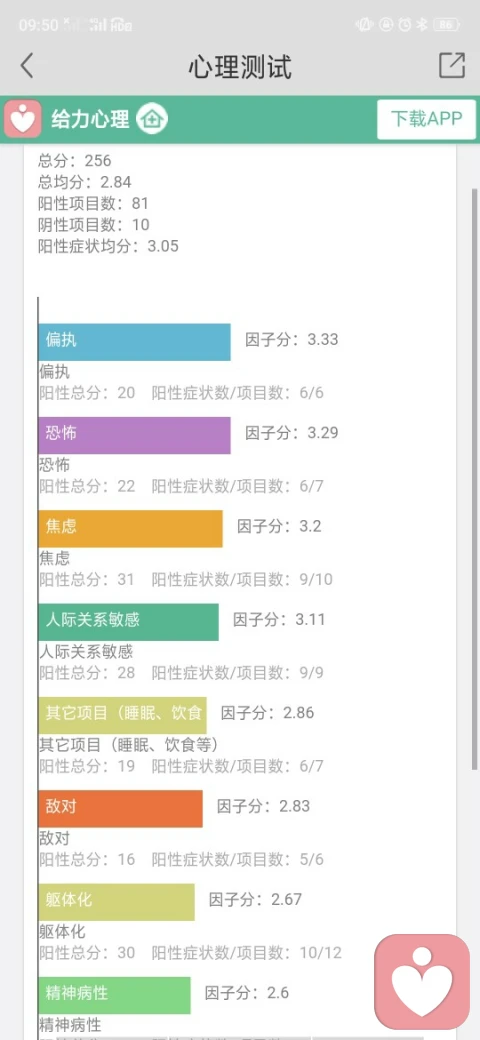The width and height of the screenshot is (480, 1040).
Task: Tap the Bluetooth status icon
Action: coord(422,25)
